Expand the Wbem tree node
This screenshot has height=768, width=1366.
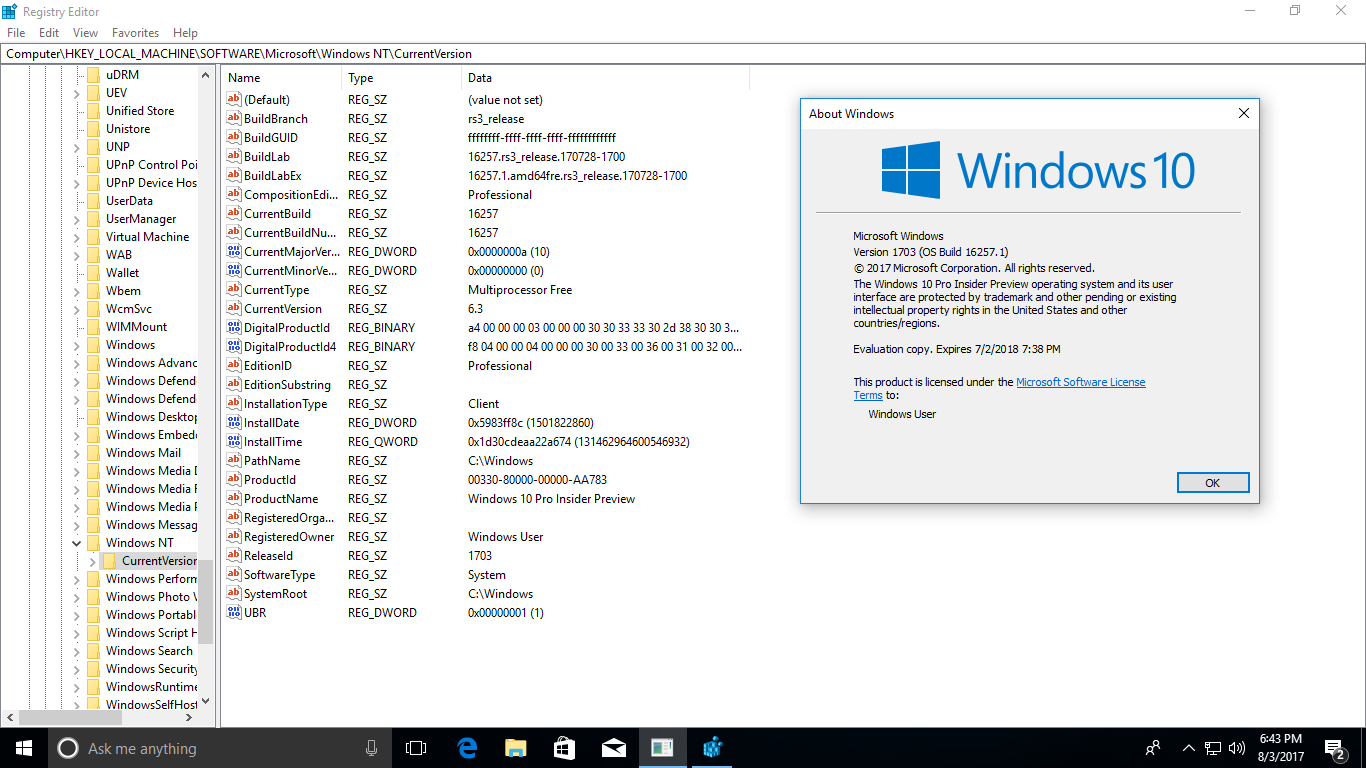pos(77,291)
